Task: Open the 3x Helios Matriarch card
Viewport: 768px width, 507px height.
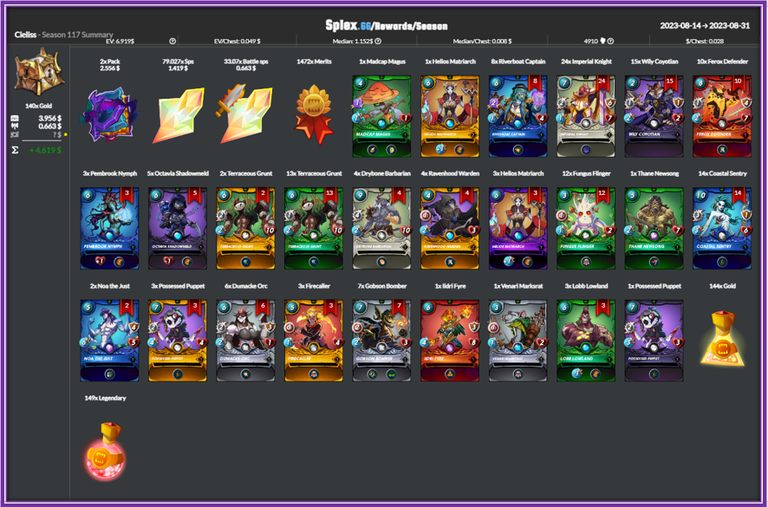Action: click(x=518, y=228)
